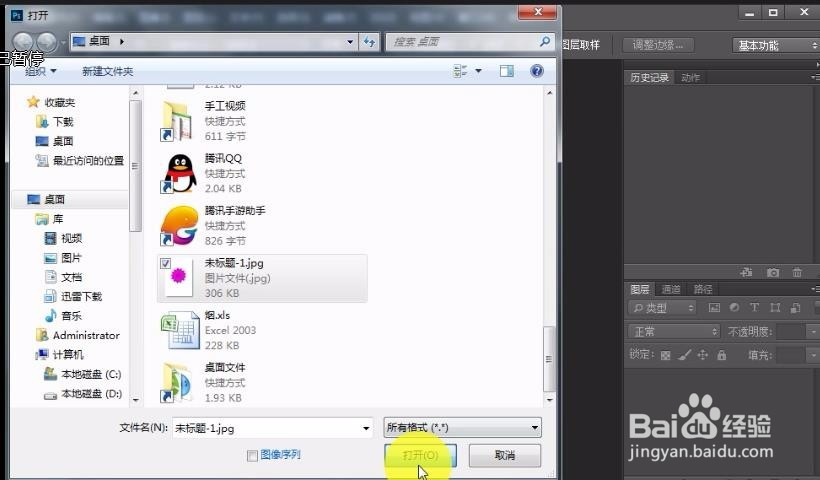Change the file view mode icon
The height and width of the screenshot is (480, 820).
coord(460,71)
